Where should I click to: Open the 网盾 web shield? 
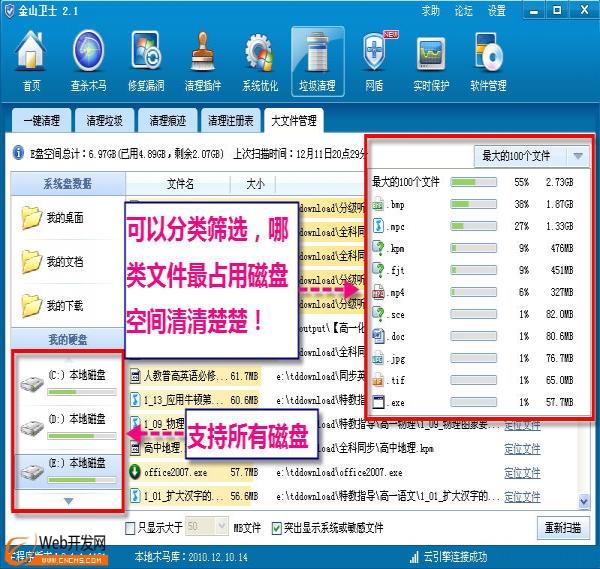374,62
